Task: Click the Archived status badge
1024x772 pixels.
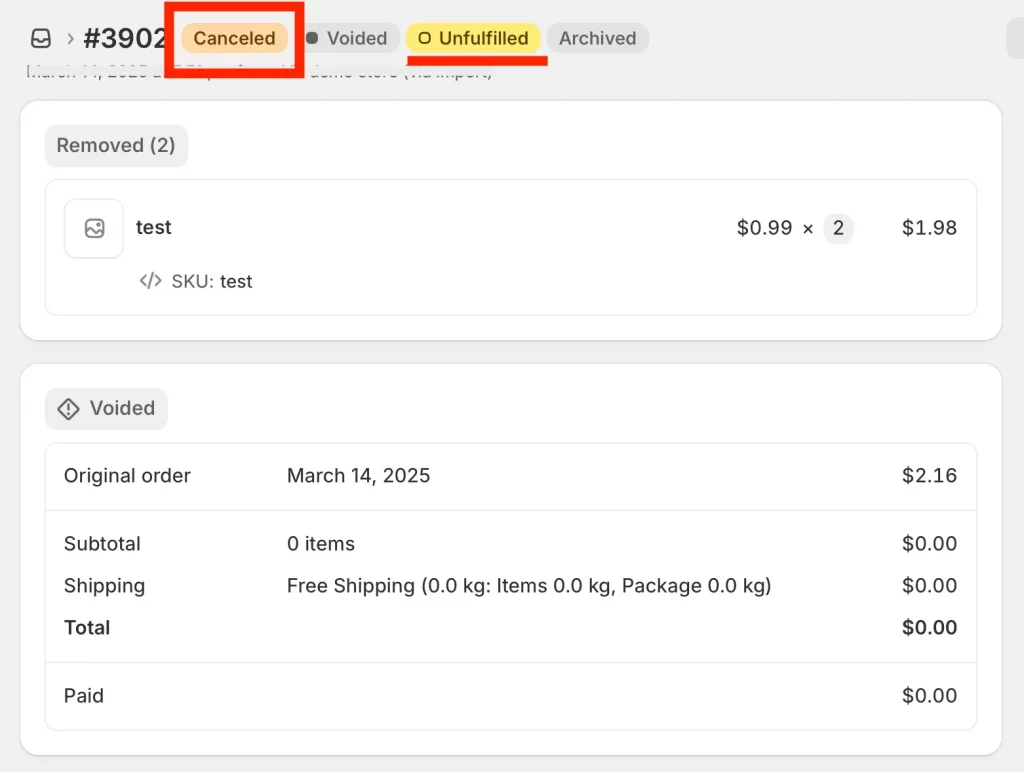Action: click(x=598, y=38)
